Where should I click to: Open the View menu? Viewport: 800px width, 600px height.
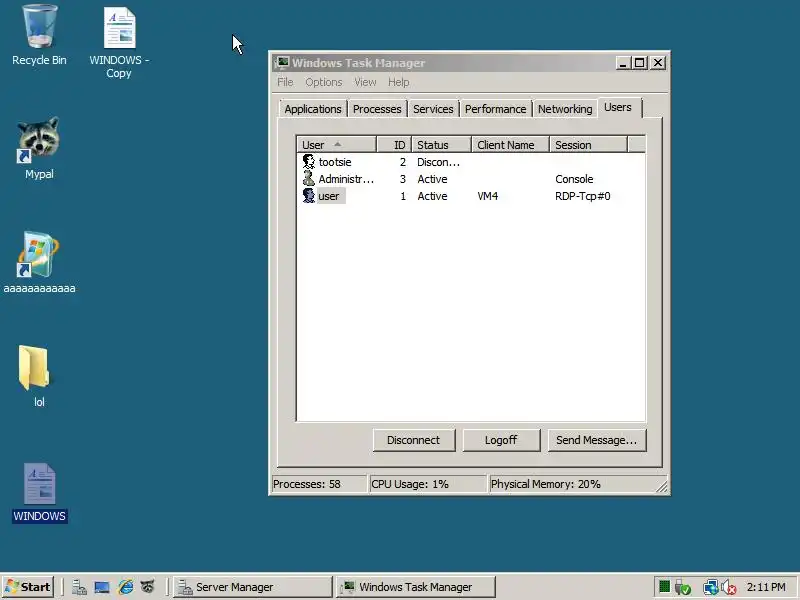point(365,82)
